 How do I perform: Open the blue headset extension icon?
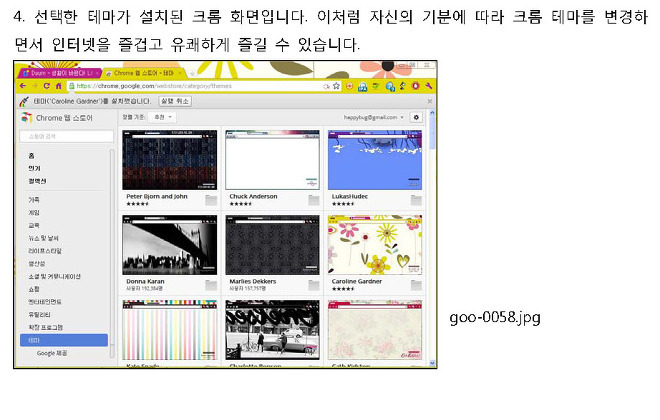pos(362,86)
